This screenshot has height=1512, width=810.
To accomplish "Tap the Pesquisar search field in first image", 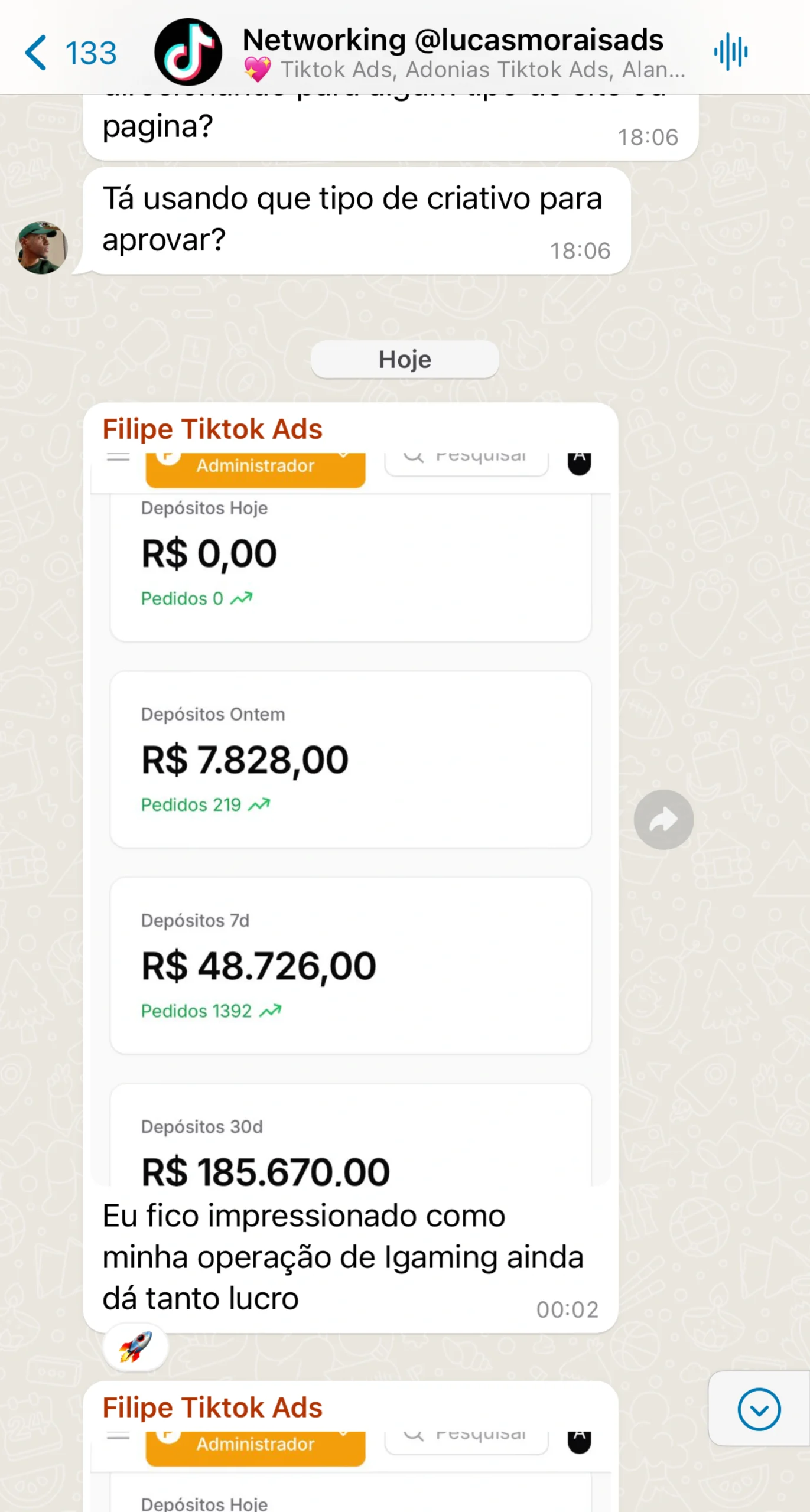I will 467,461.
